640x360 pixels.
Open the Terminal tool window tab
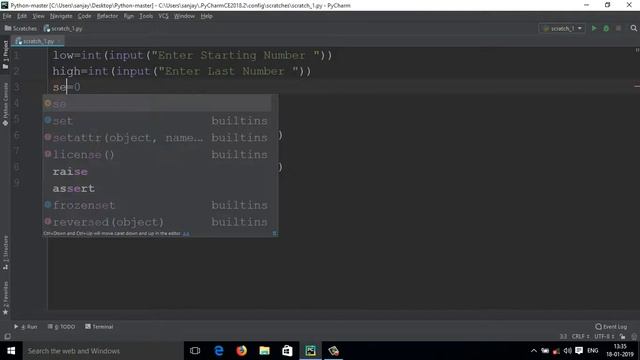click(x=99, y=327)
